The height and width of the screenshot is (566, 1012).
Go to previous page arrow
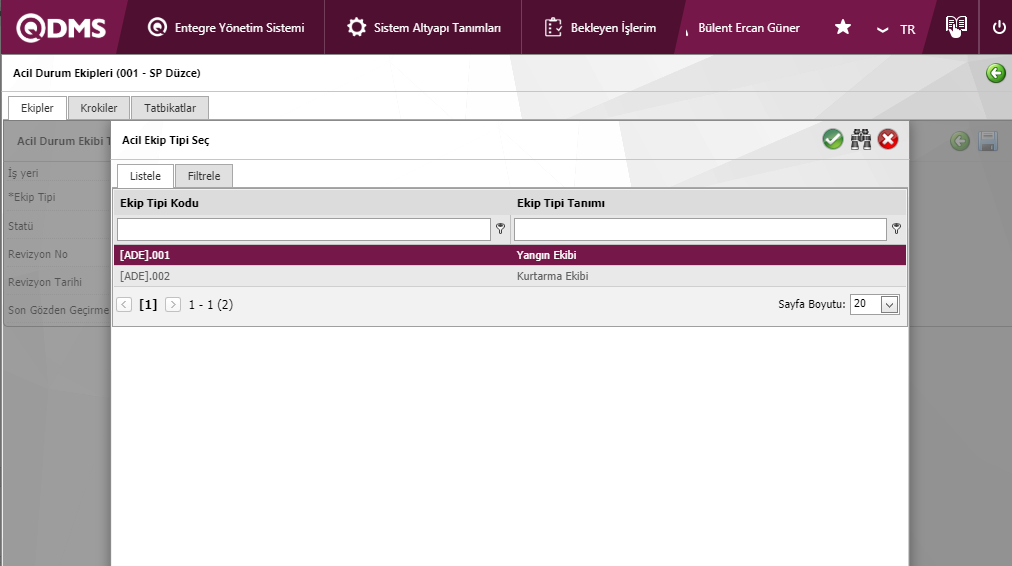tap(125, 305)
